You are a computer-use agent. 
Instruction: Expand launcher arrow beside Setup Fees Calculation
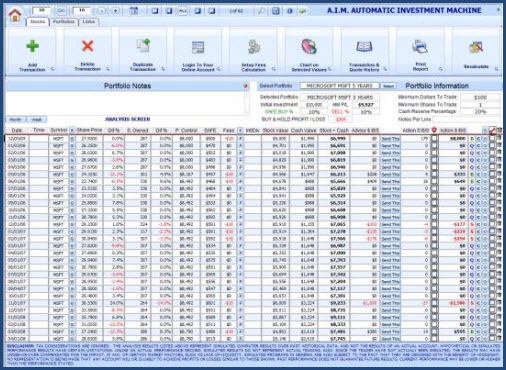274,69
